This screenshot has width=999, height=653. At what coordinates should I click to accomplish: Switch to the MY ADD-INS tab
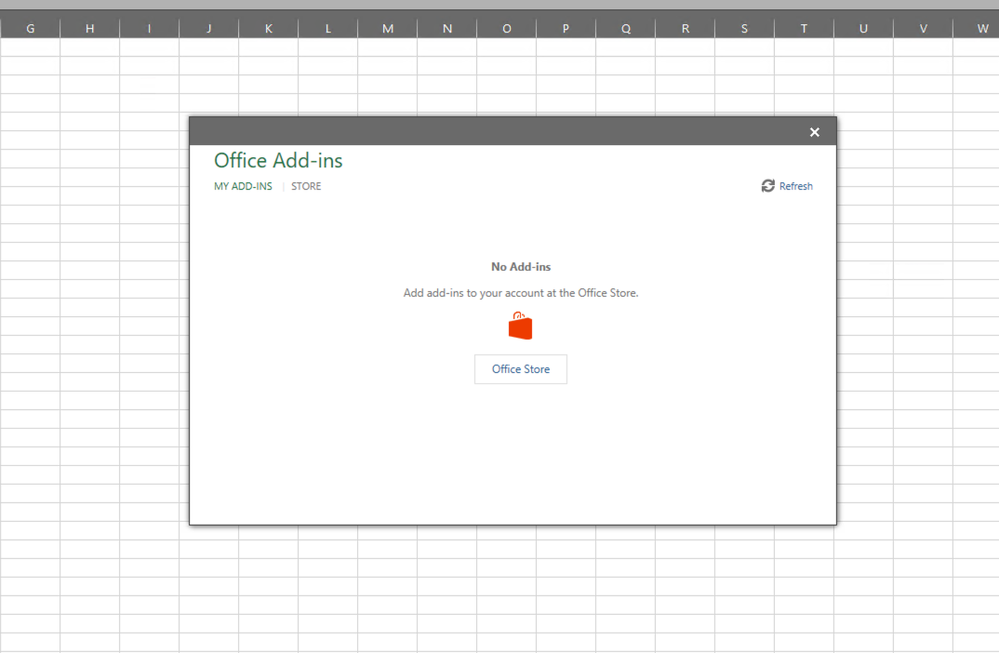[x=243, y=186]
